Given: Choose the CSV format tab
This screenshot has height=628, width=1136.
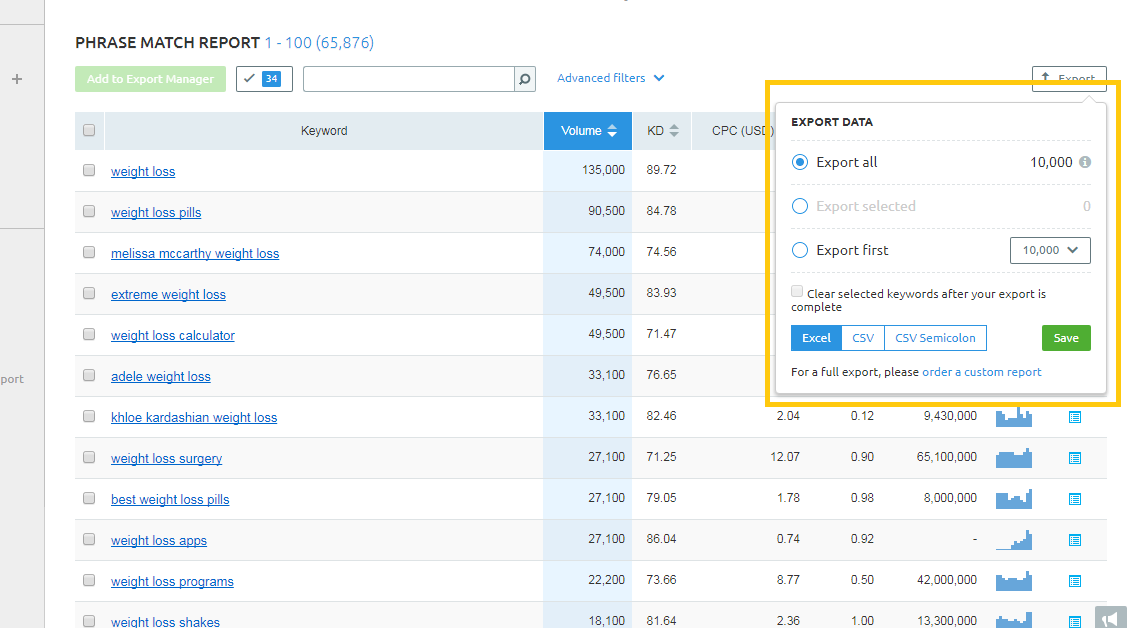Looking at the screenshot, I should [863, 338].
